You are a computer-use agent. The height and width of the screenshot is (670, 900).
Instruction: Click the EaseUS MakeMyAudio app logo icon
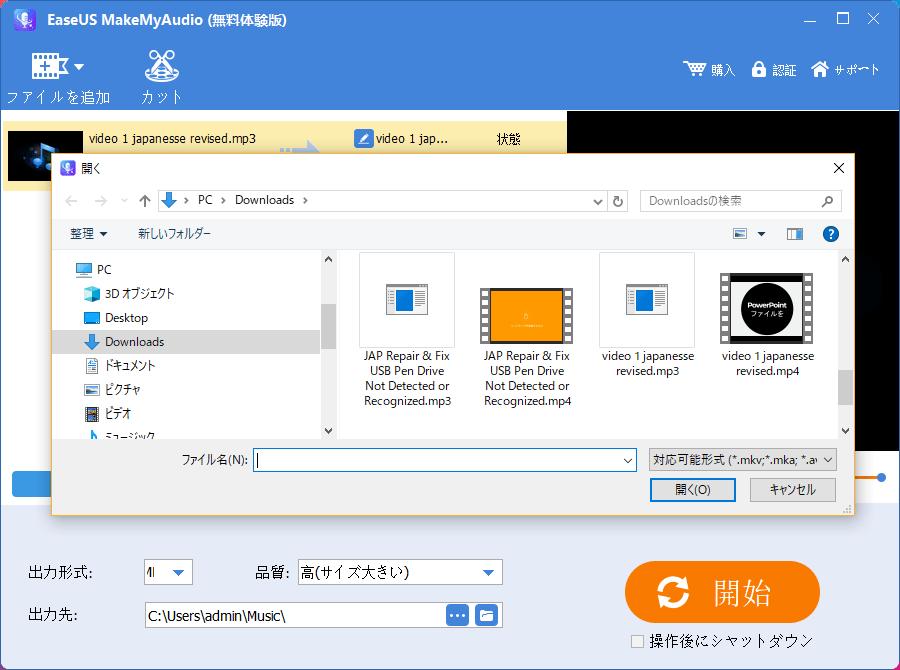[x=25, y=20]
